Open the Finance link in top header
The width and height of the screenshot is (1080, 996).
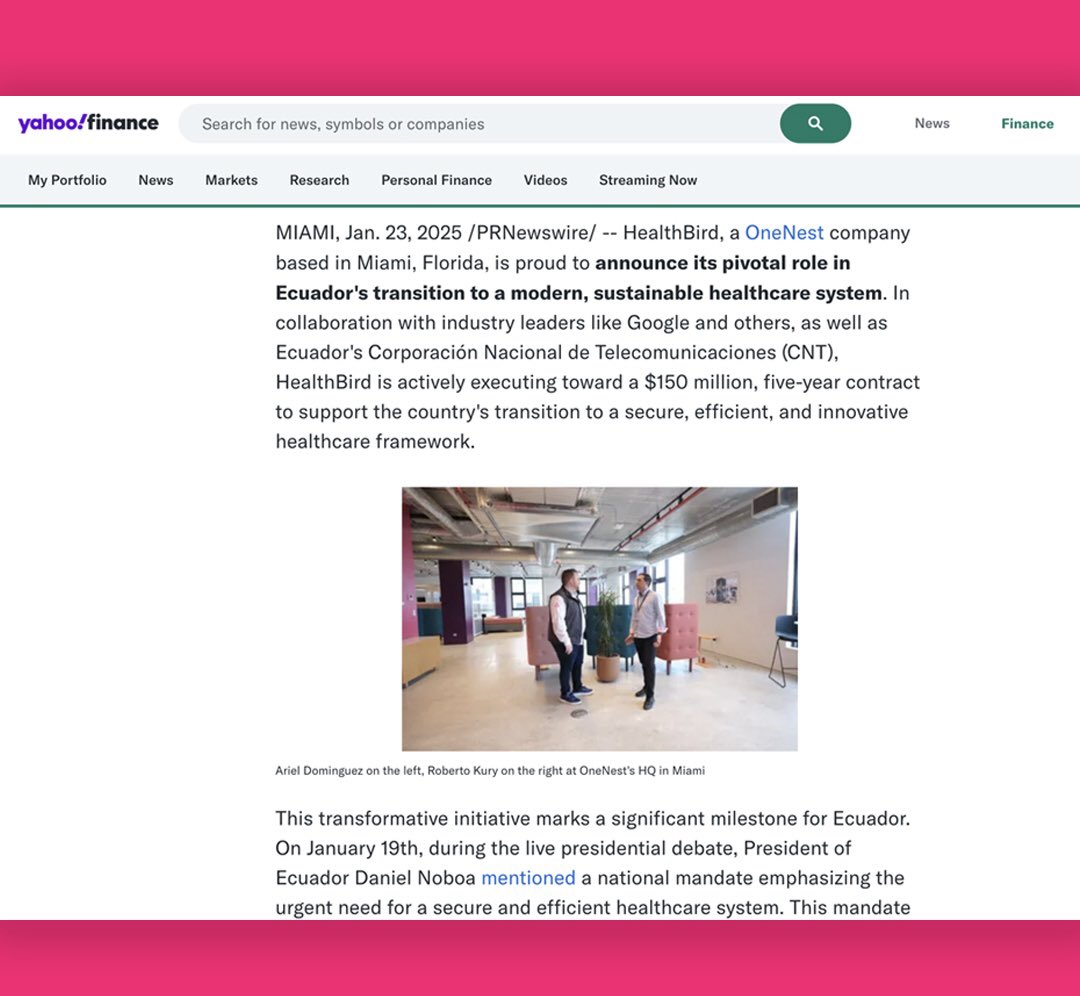tap(1027, 124)
